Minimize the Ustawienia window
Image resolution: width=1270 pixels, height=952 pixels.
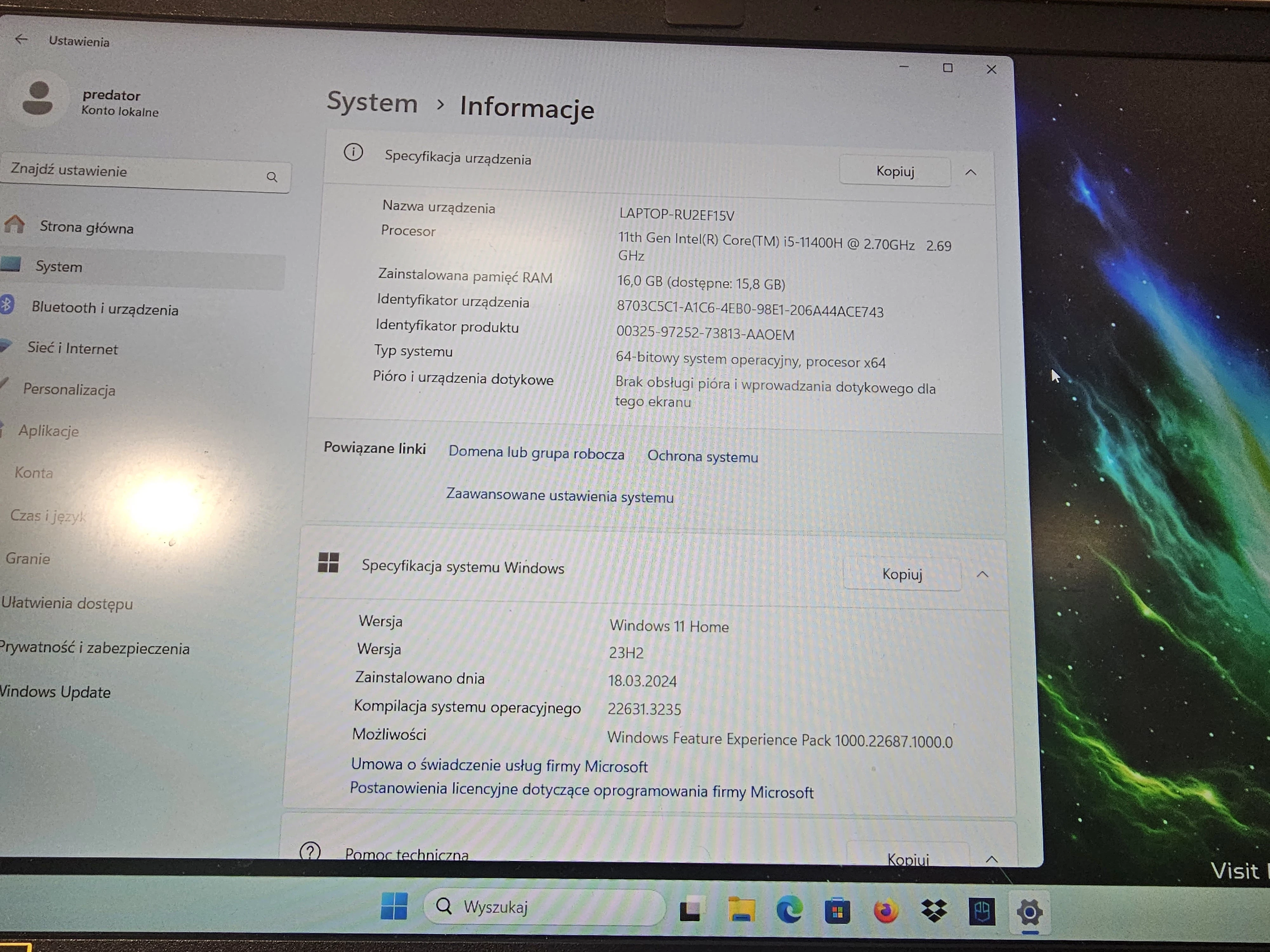904,67
